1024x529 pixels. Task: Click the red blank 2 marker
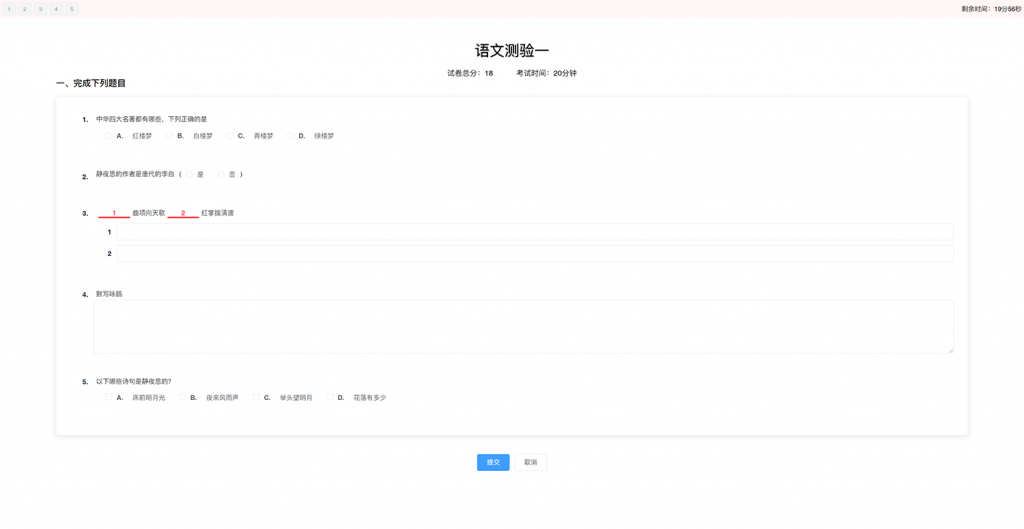click(184, 214)
